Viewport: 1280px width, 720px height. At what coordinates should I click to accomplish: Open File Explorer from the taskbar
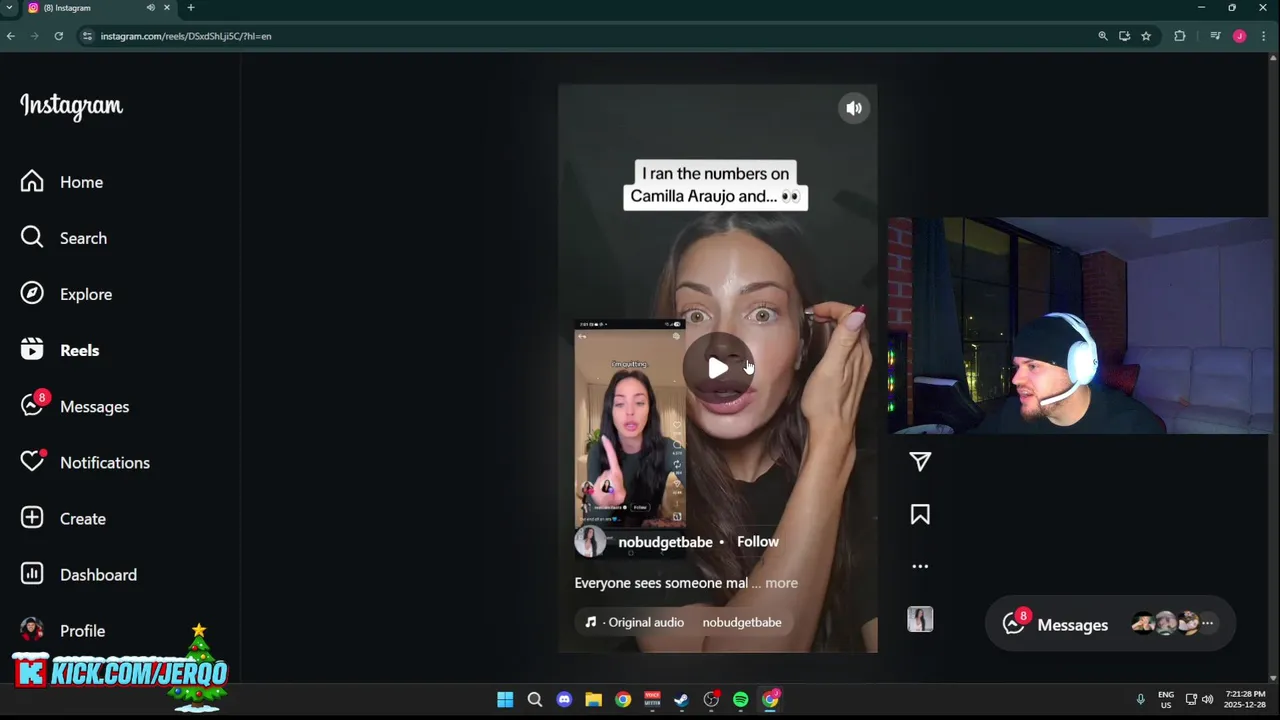[x=593, y=699]
